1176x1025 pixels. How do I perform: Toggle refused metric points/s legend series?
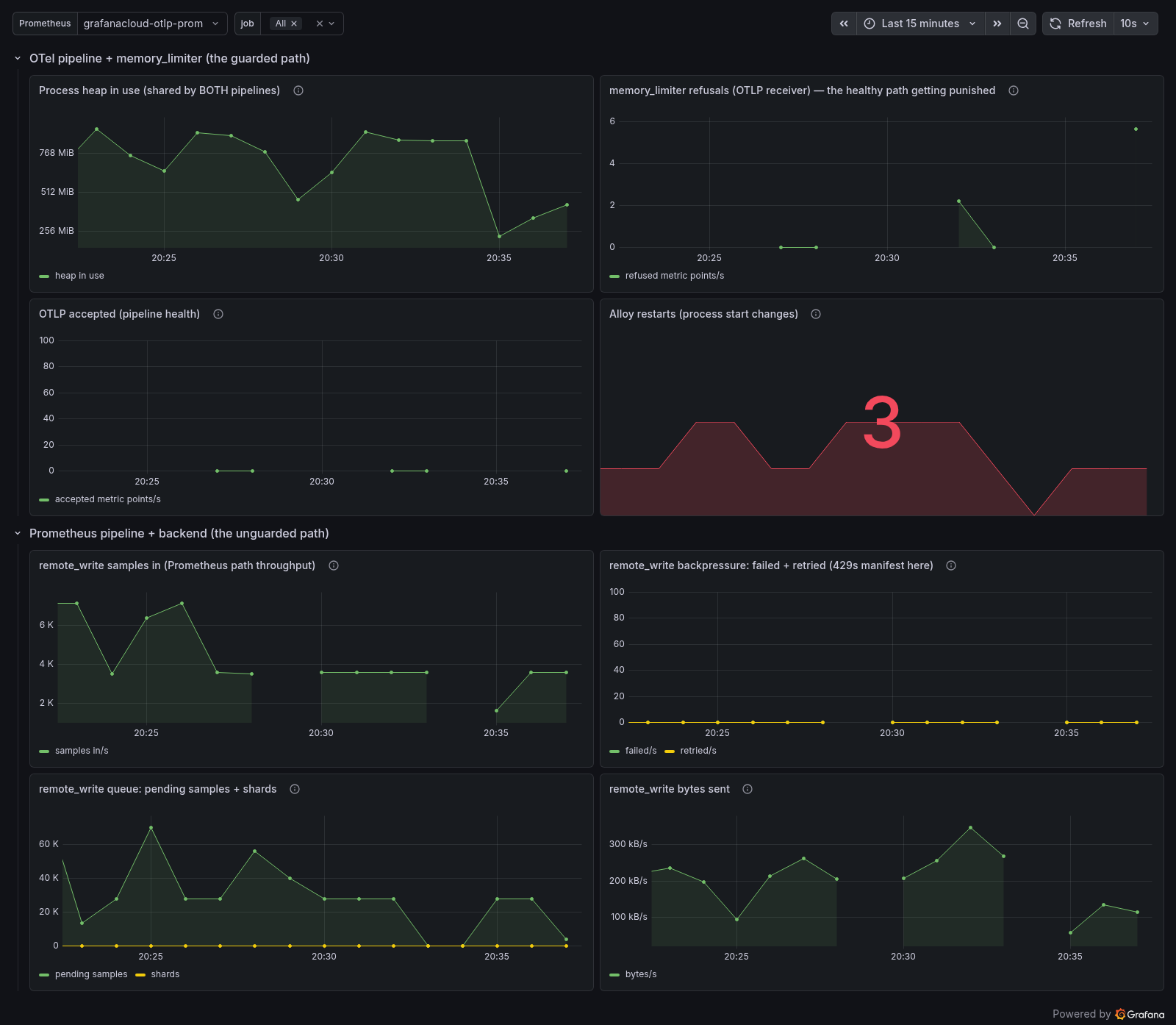point(675,276)
